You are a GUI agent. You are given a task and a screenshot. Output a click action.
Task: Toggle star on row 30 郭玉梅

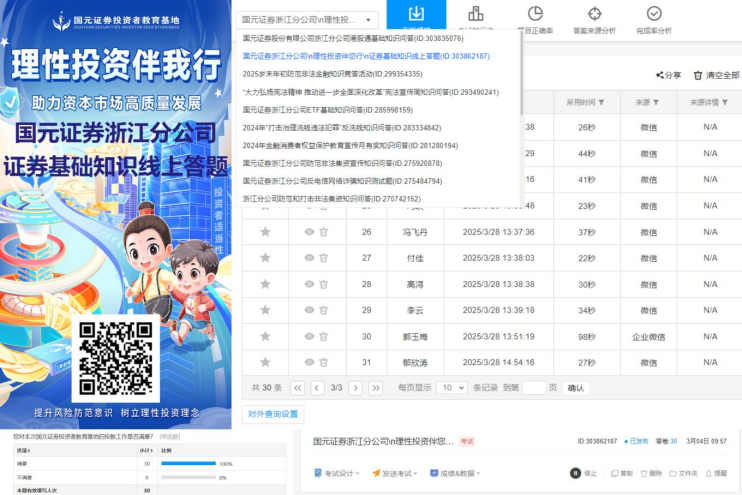click(265, 336)
